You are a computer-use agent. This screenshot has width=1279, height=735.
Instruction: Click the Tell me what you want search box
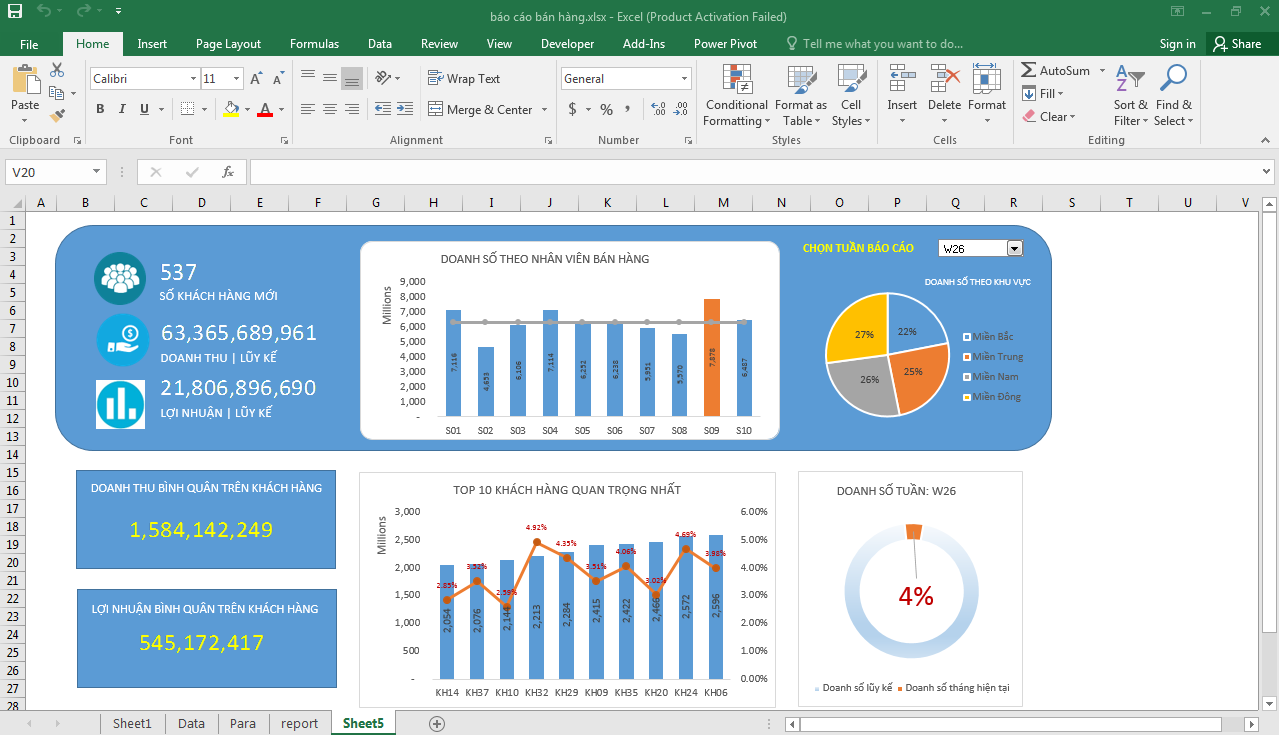[874, 44]
